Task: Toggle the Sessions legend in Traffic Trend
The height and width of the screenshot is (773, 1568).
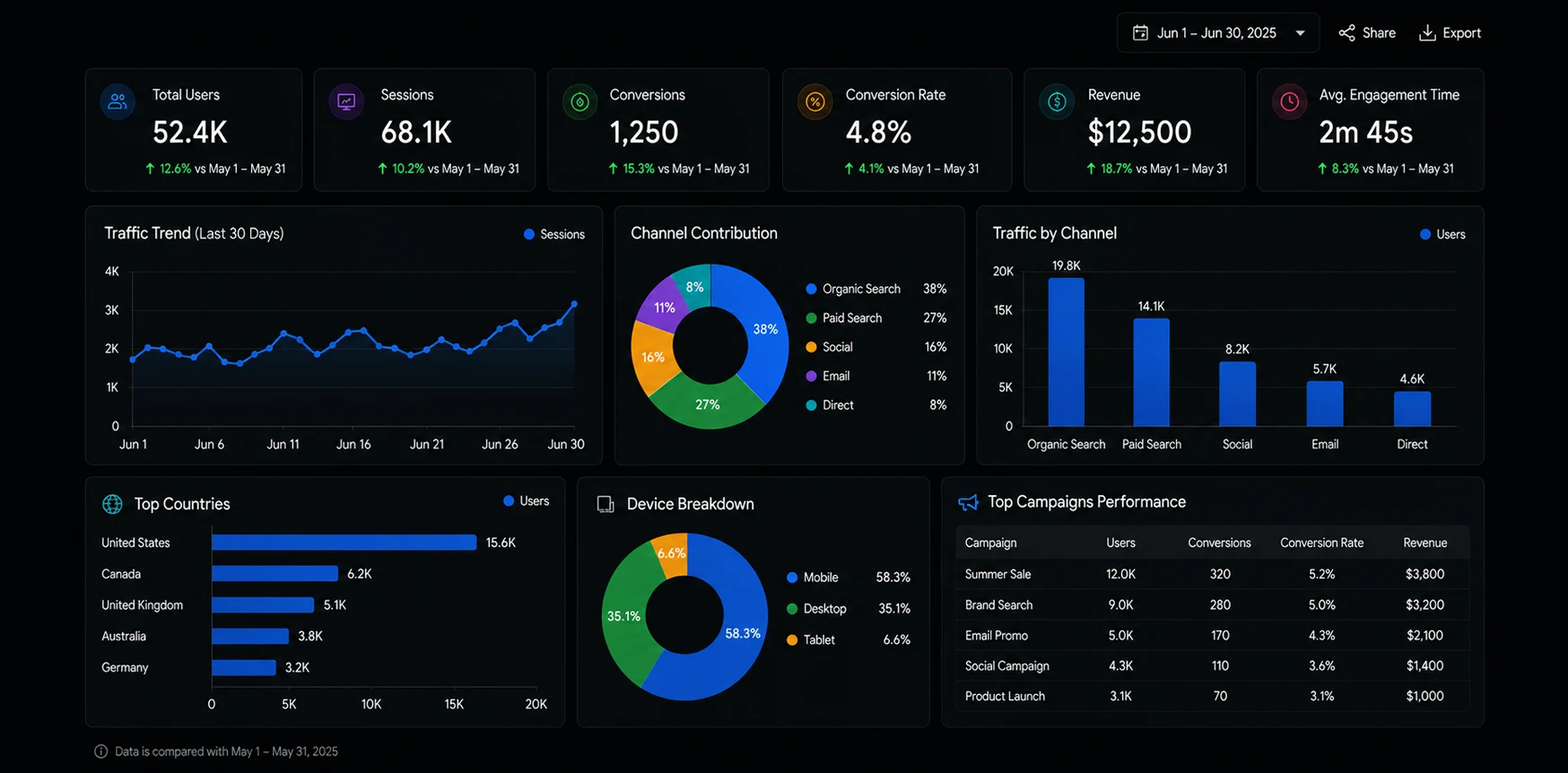Action: click(x=554, y=234)
